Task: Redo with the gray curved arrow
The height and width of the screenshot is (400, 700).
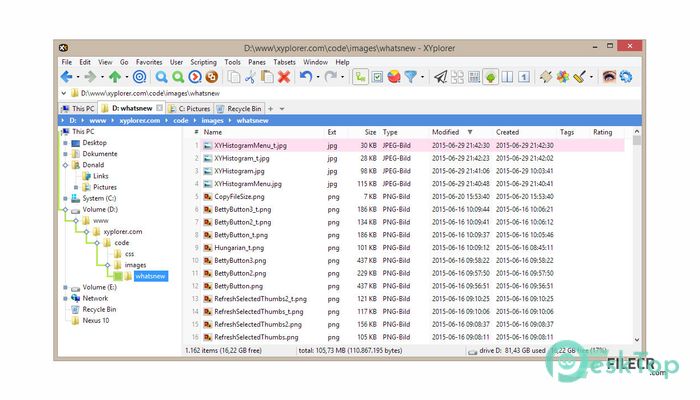Action: point(331,77)
